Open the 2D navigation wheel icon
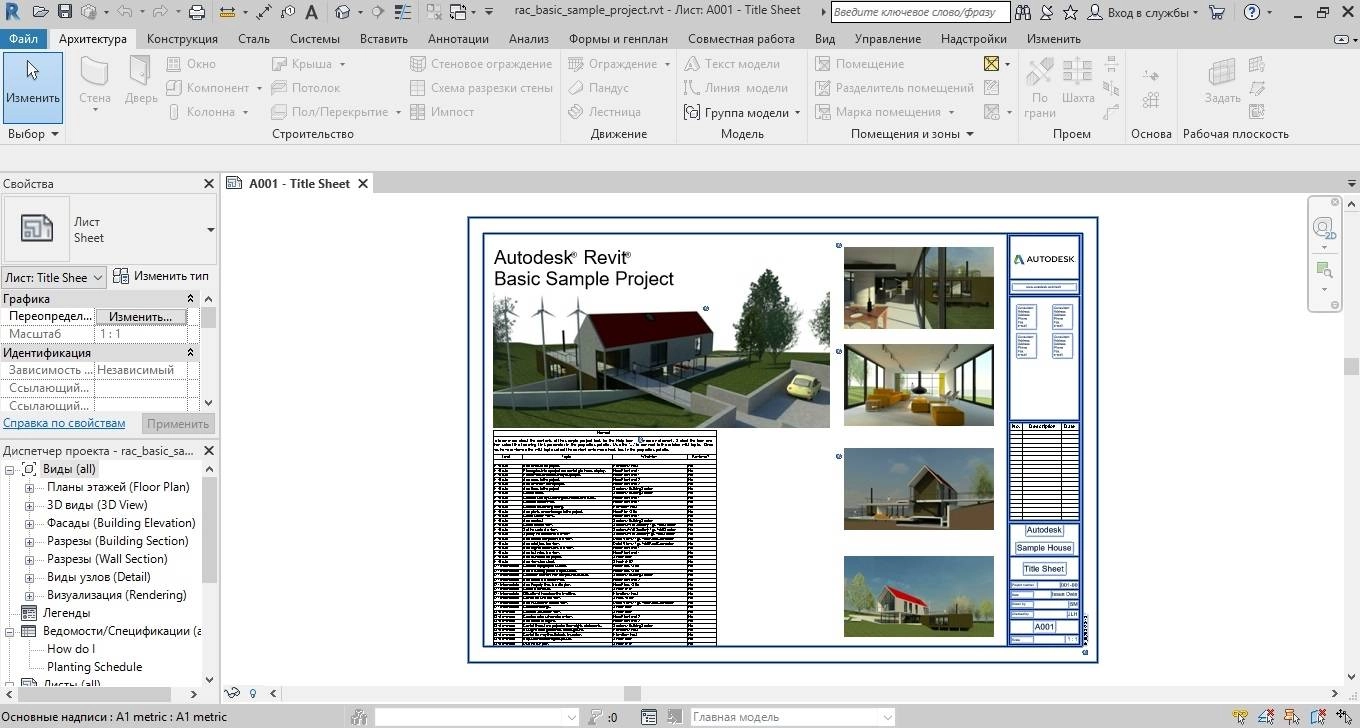1360x728 pixels. (1324, 228)
